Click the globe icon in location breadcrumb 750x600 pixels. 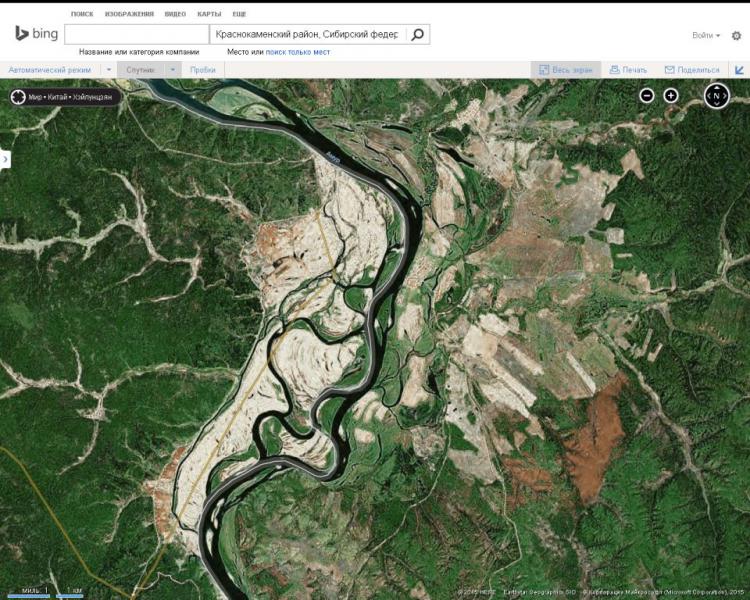tap(18, 97)
